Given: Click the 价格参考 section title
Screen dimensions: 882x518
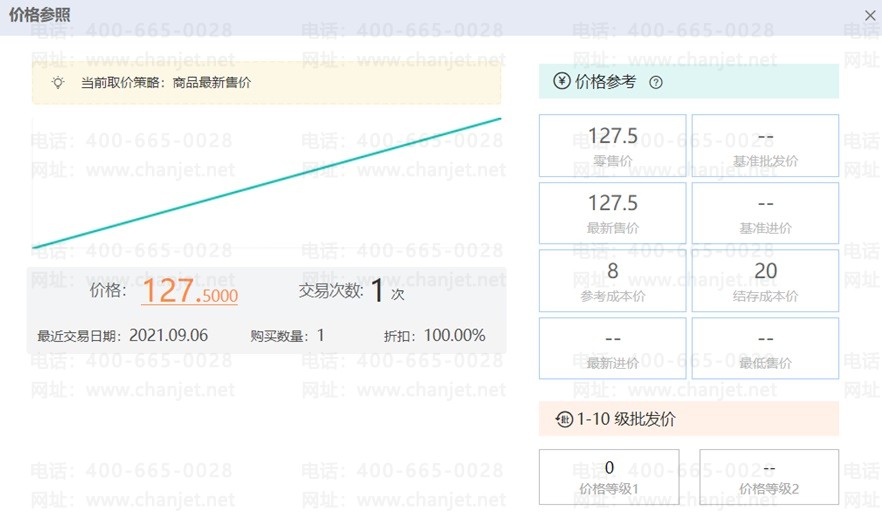Looking at the screenshot, I should click(x=605, y=82).
